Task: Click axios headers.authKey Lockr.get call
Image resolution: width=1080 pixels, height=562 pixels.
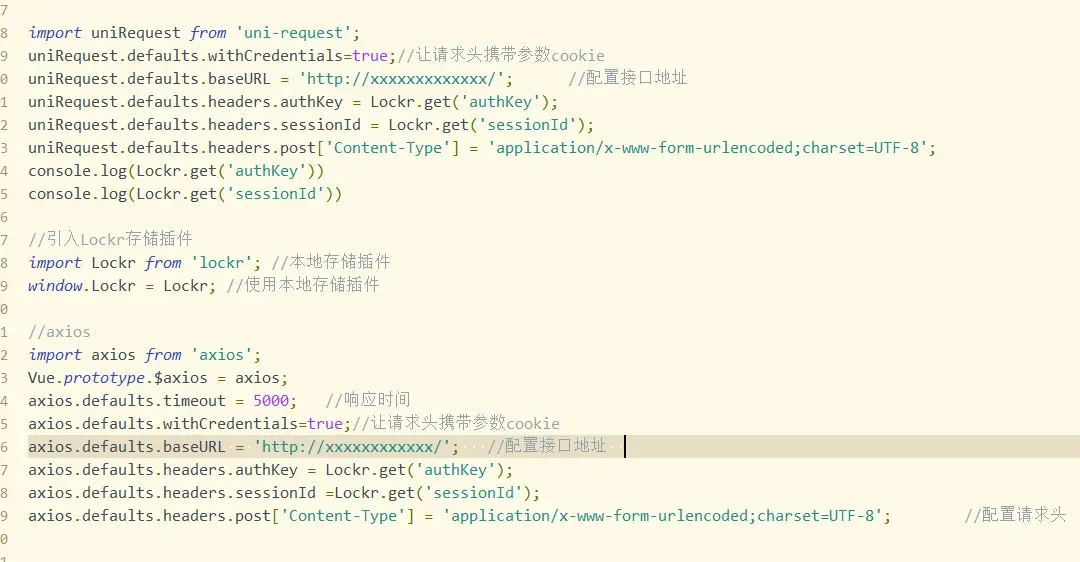Action: (418, 470)
